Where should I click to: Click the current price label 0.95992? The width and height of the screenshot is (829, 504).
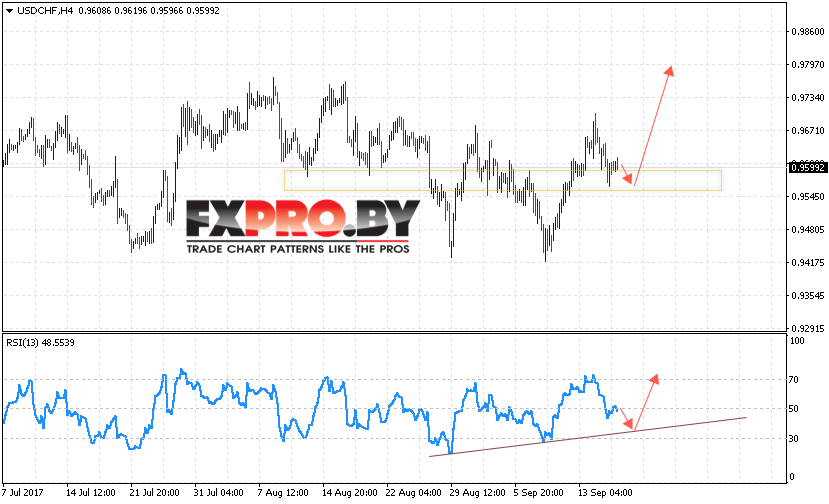point(807,168)
